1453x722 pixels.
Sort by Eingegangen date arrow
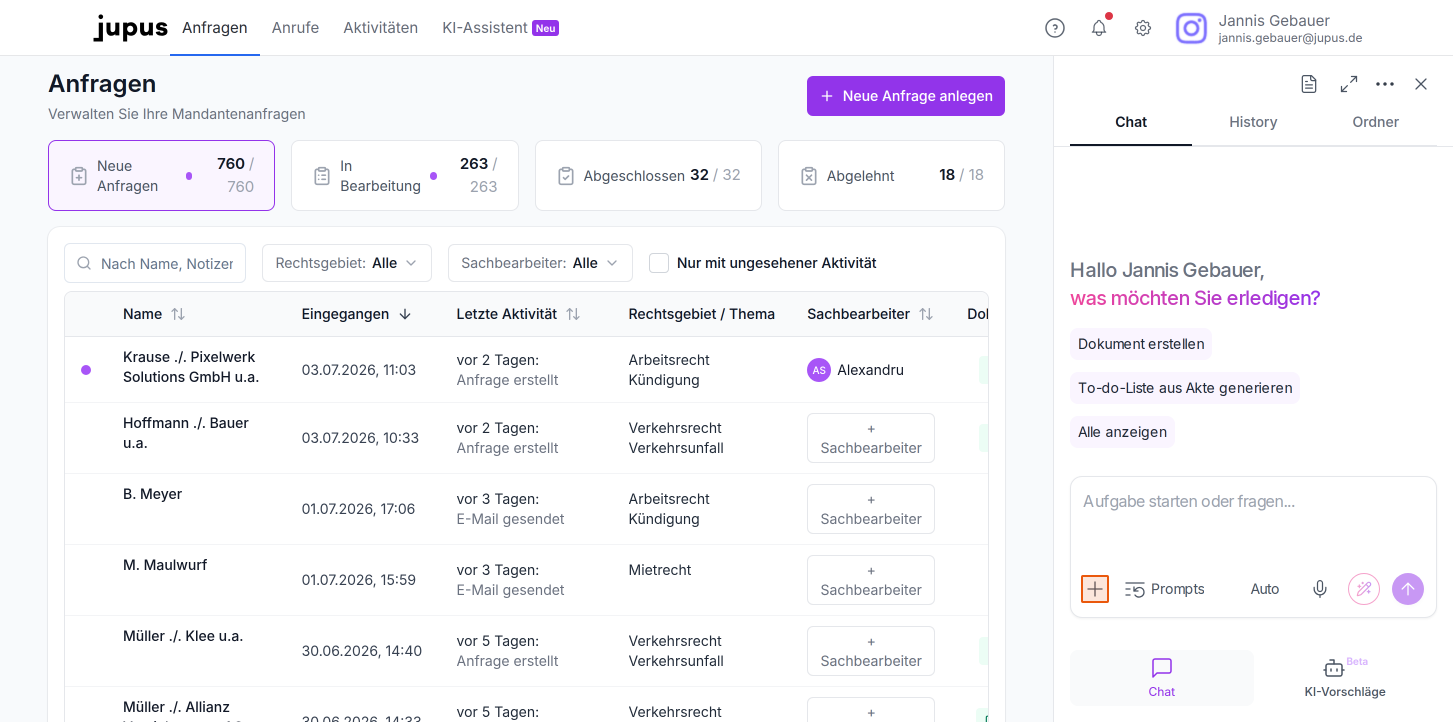405,314
